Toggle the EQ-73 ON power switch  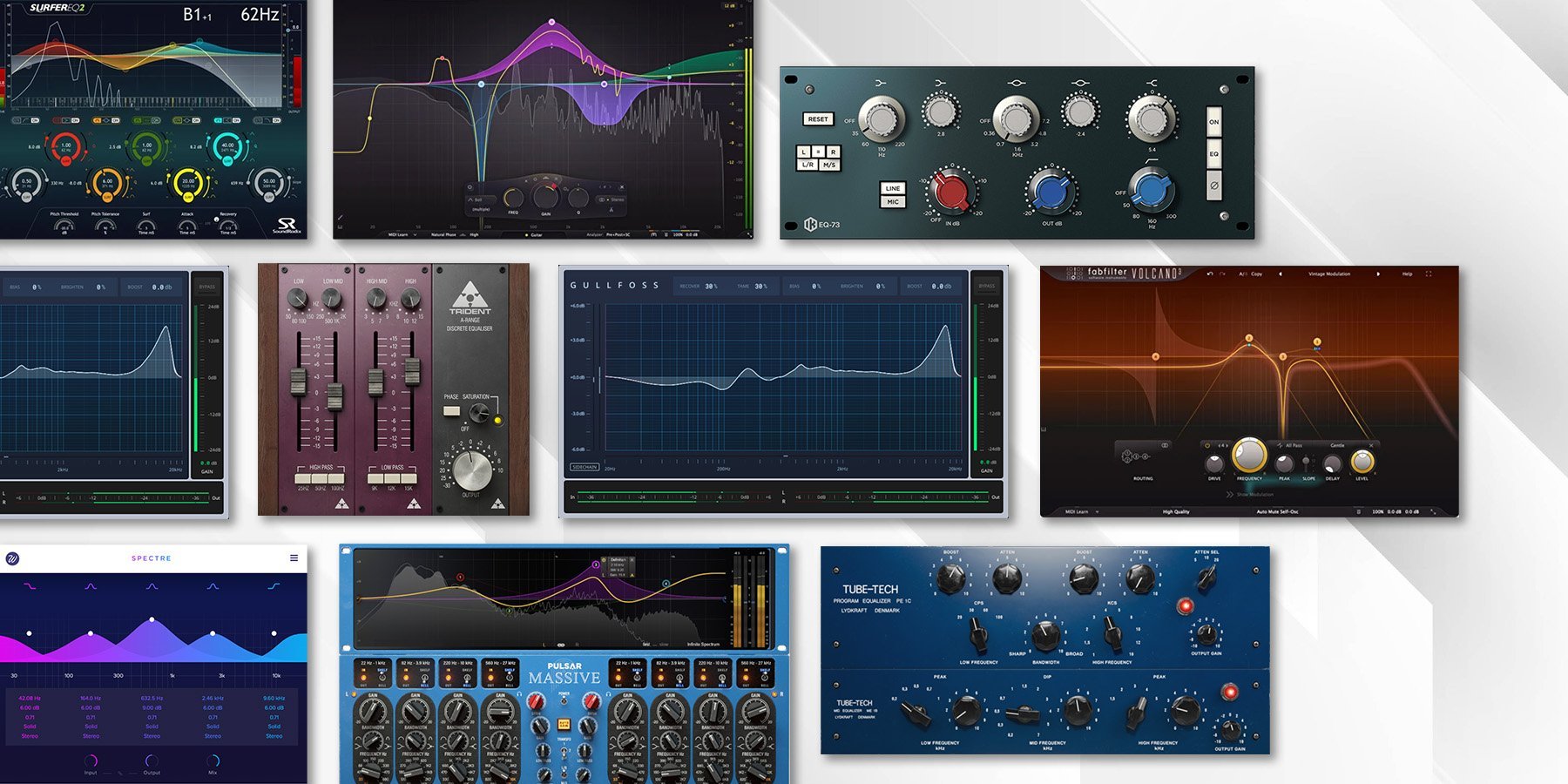pyautogui.click(x=1213, y=122)
